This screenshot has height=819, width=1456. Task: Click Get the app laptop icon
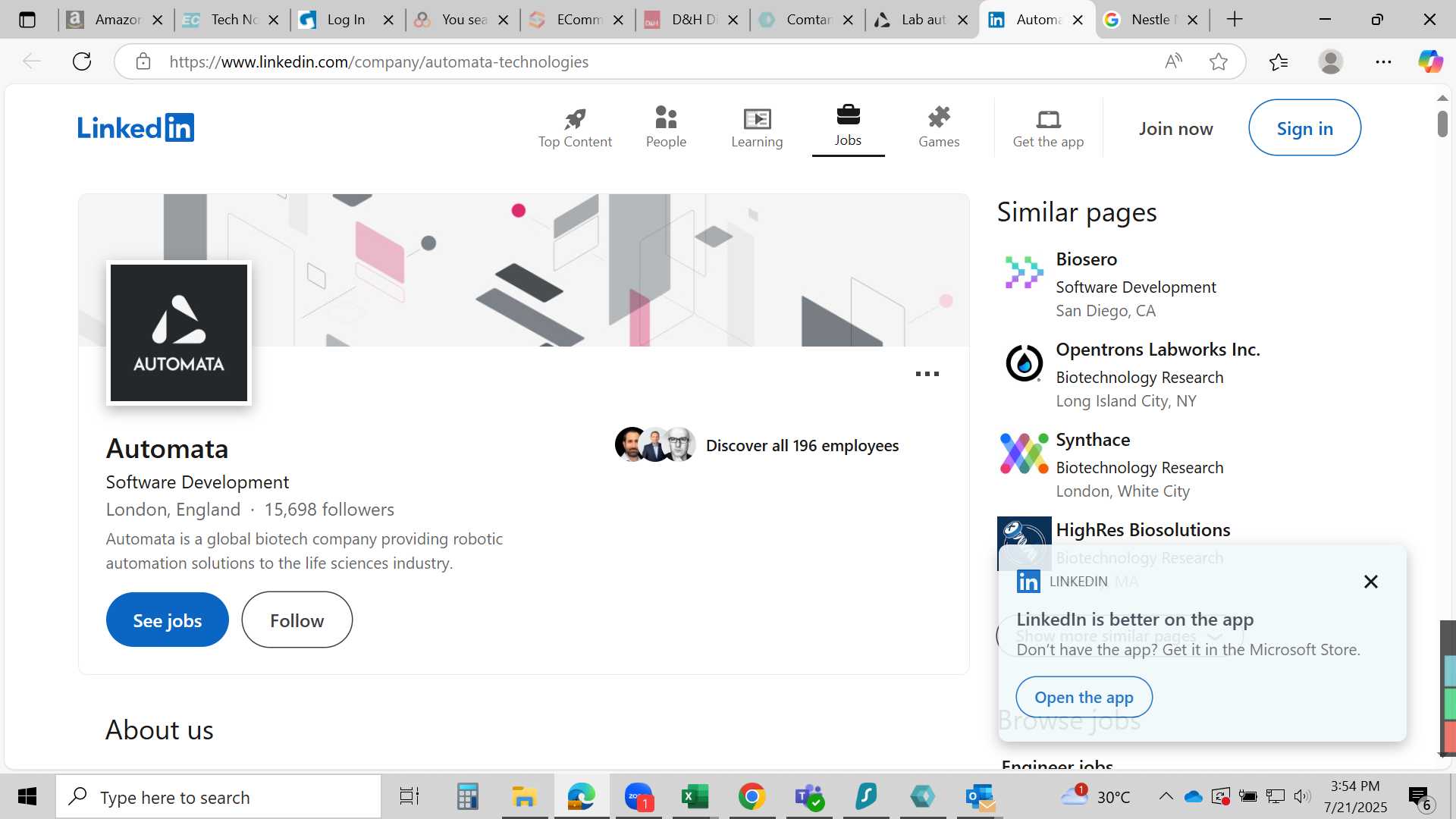click(1049, 119)
